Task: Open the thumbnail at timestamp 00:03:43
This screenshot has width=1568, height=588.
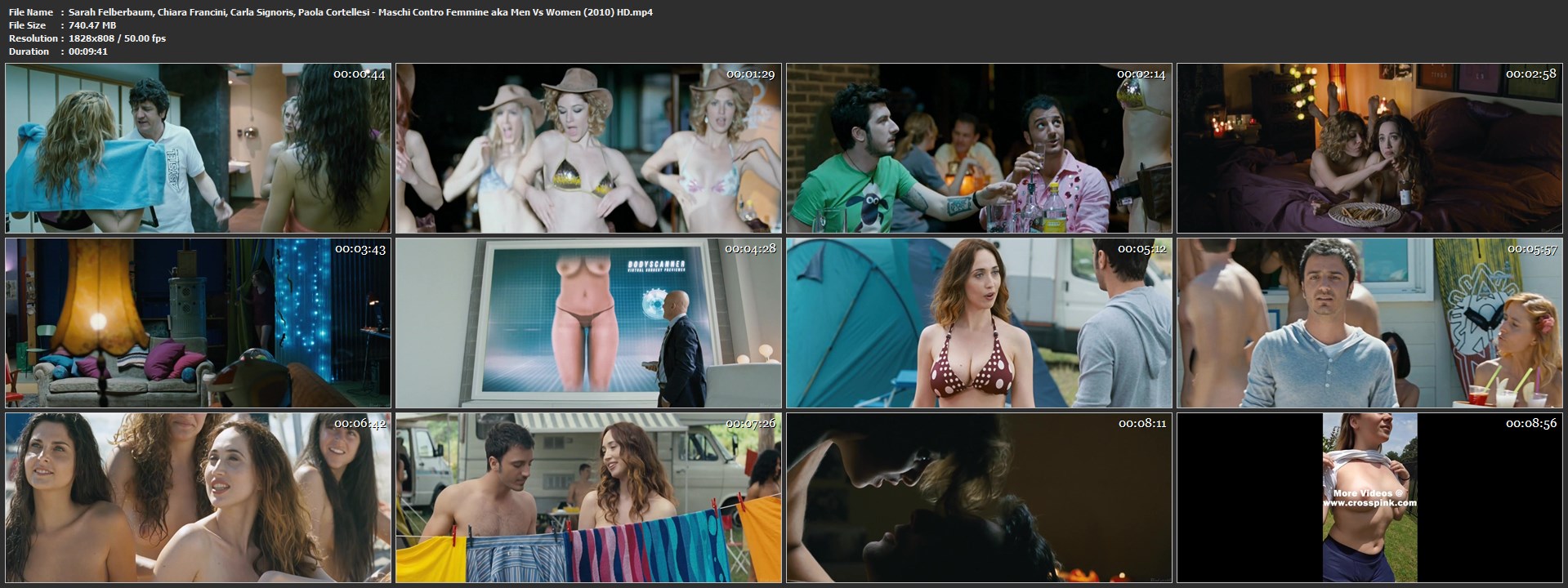Action: coord(199,323)
